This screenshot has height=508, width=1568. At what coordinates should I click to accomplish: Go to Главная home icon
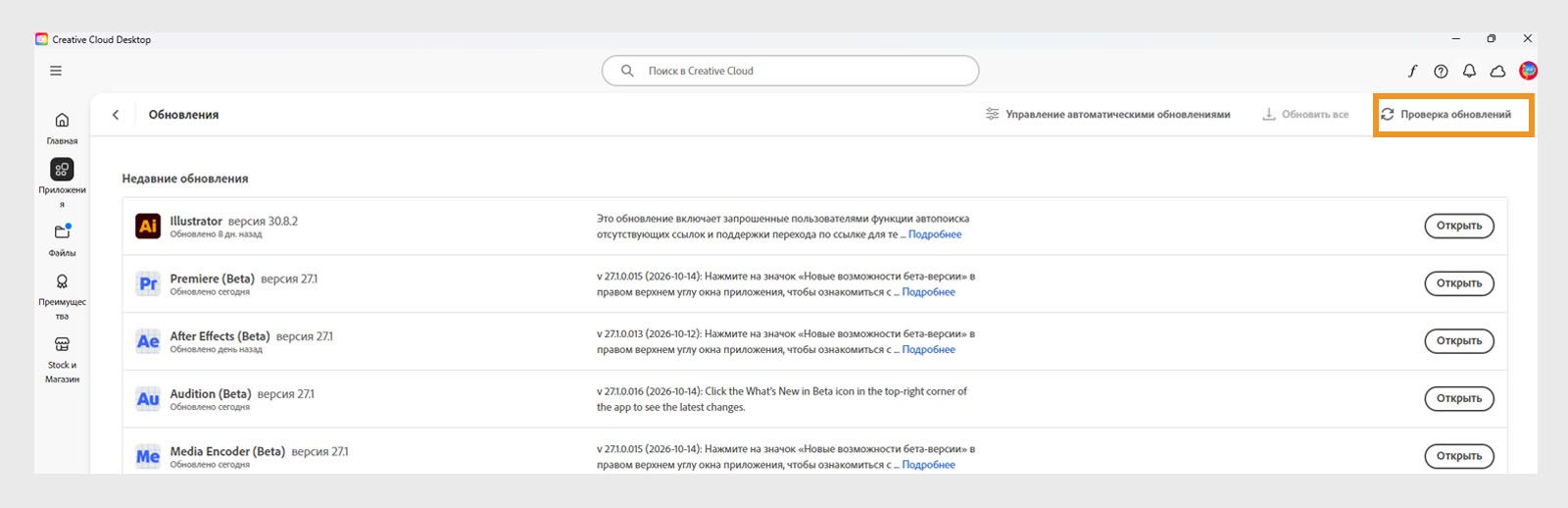[x=62, y=120]
